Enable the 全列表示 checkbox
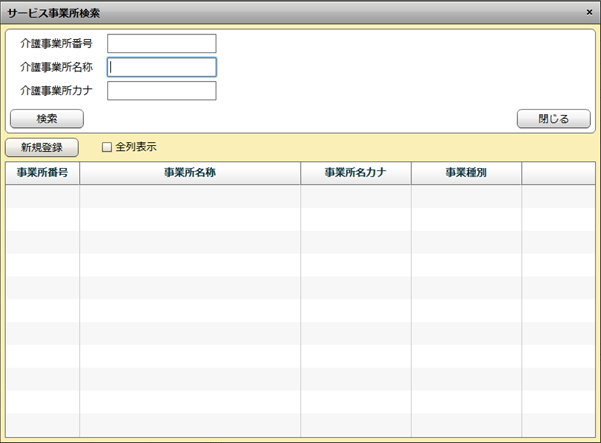 pos(107,147)
